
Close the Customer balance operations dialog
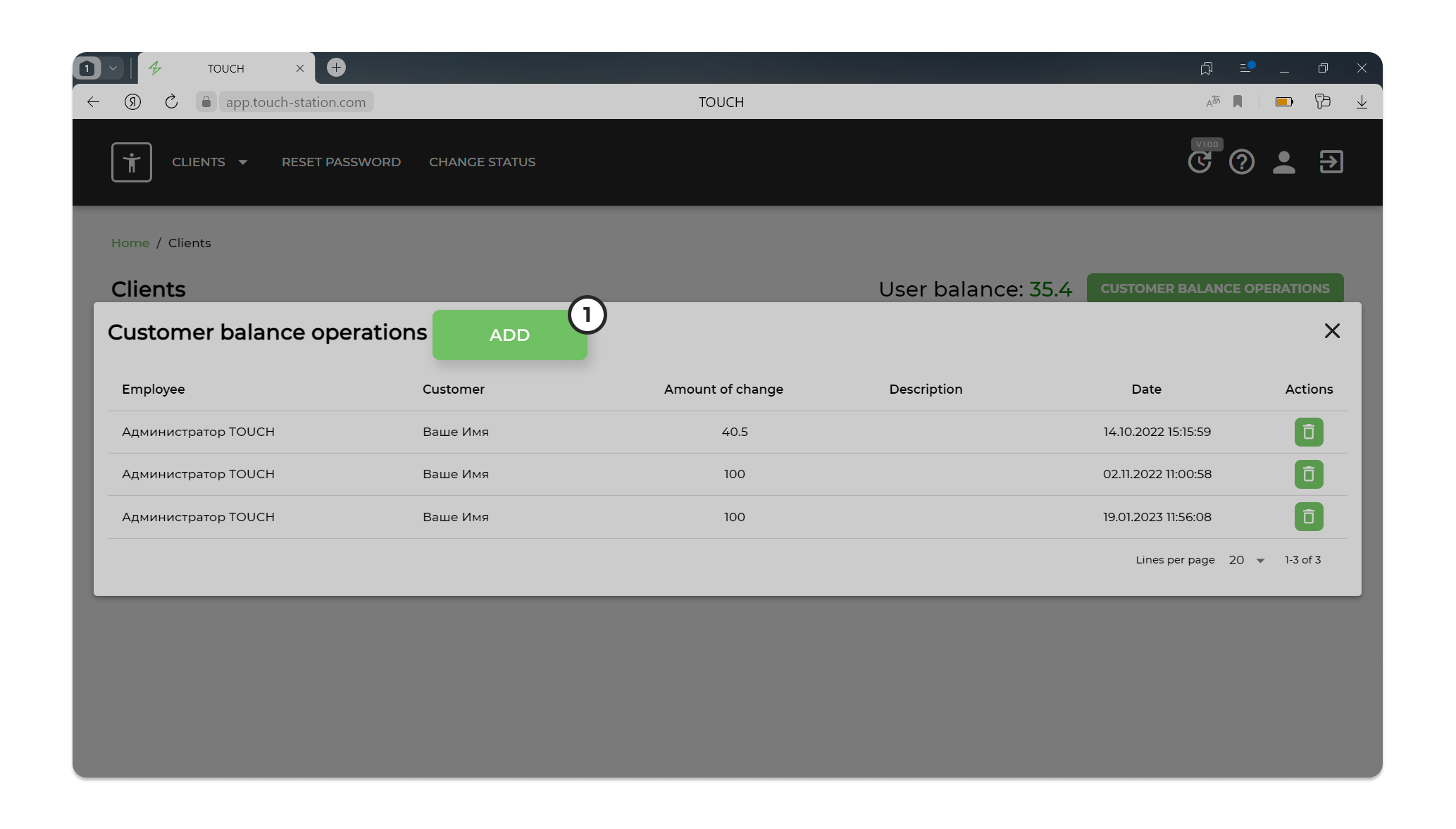coord(1332,331)
